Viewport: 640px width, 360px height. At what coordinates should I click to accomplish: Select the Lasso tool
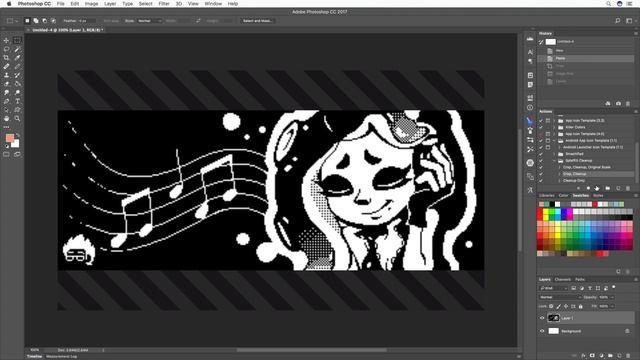6,49
